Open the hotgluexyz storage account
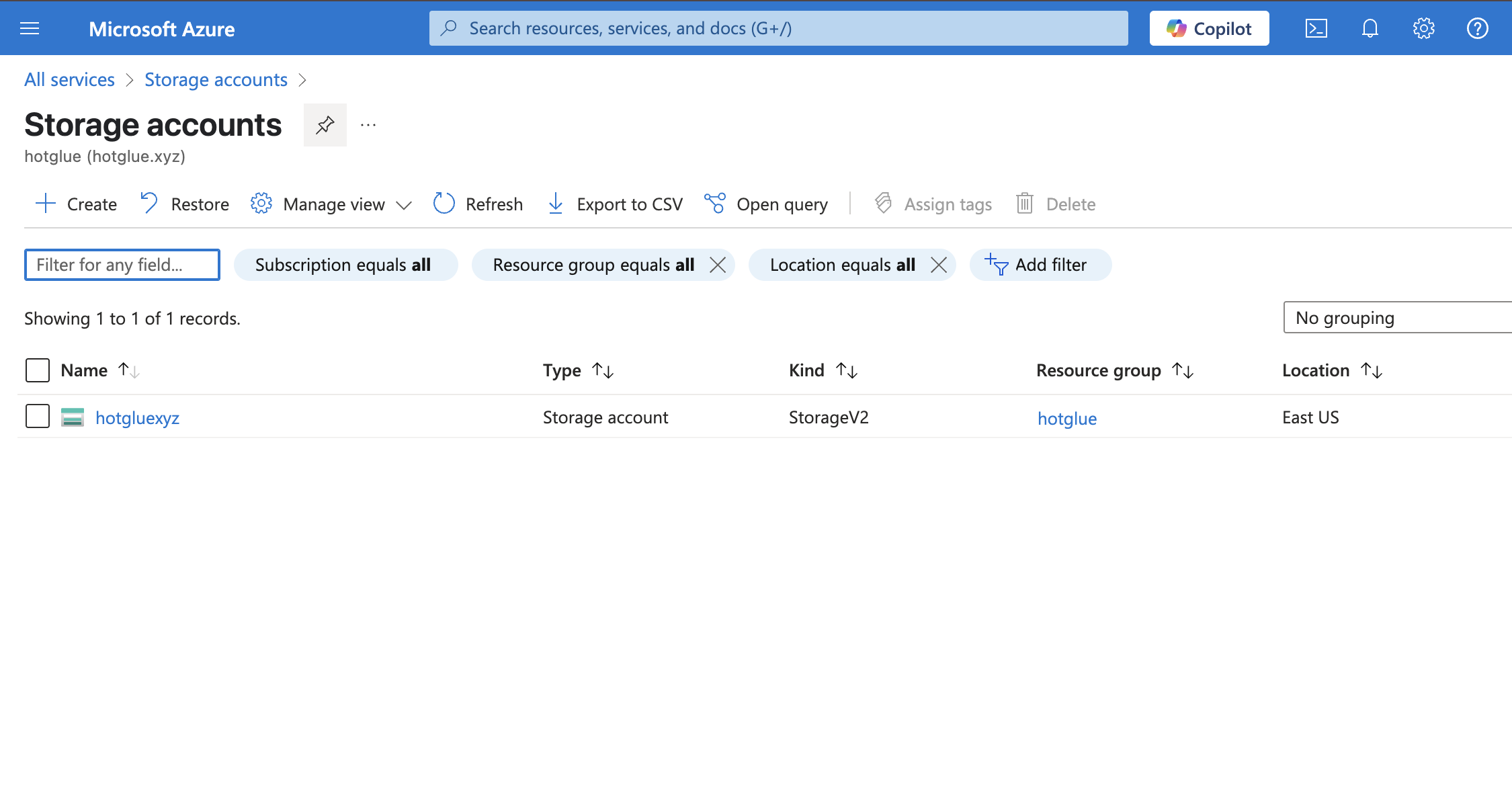 pos(137,417)
